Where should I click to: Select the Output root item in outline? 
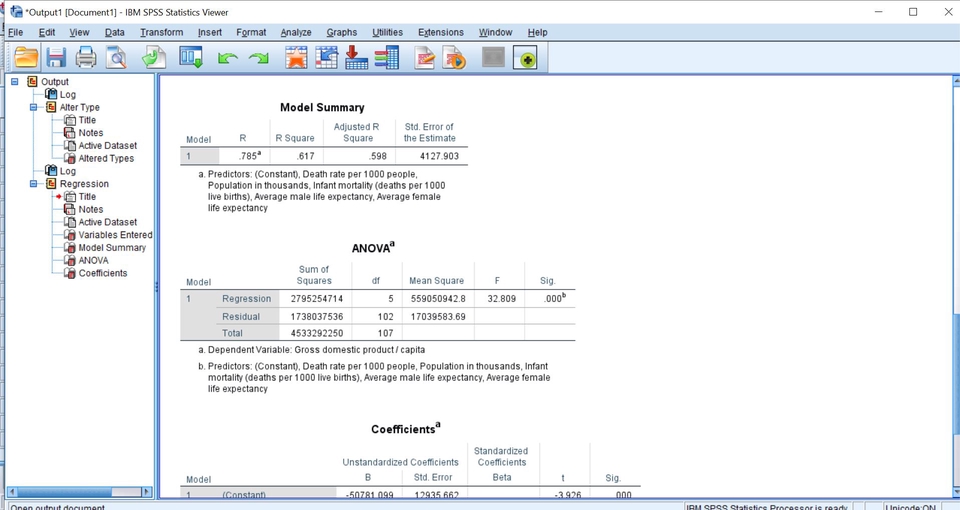pyautogui.click(x=55, y=81)
